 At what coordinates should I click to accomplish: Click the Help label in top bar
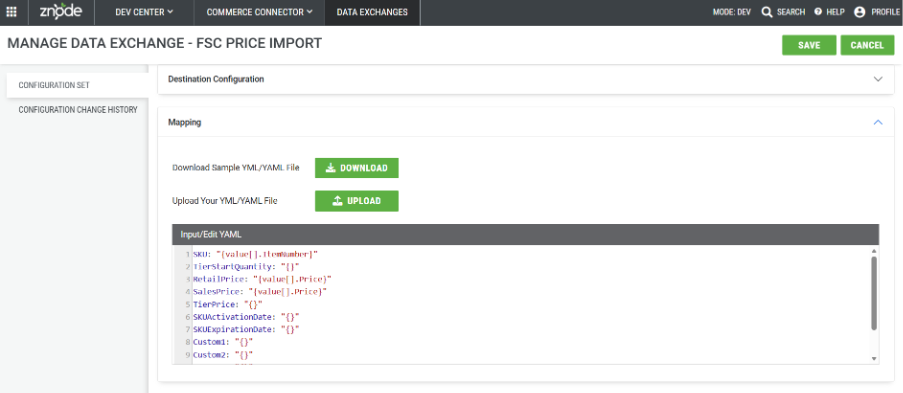[x=835, y=12]
